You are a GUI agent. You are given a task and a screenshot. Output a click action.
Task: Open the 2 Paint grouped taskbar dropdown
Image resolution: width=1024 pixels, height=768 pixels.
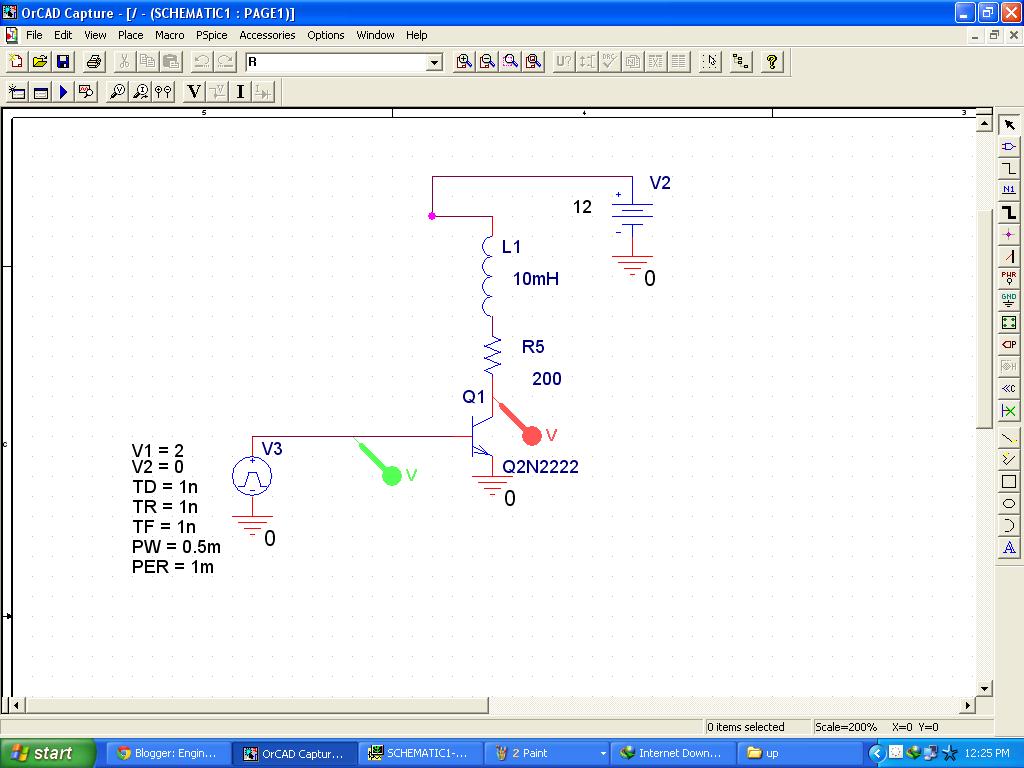[602, 752]
